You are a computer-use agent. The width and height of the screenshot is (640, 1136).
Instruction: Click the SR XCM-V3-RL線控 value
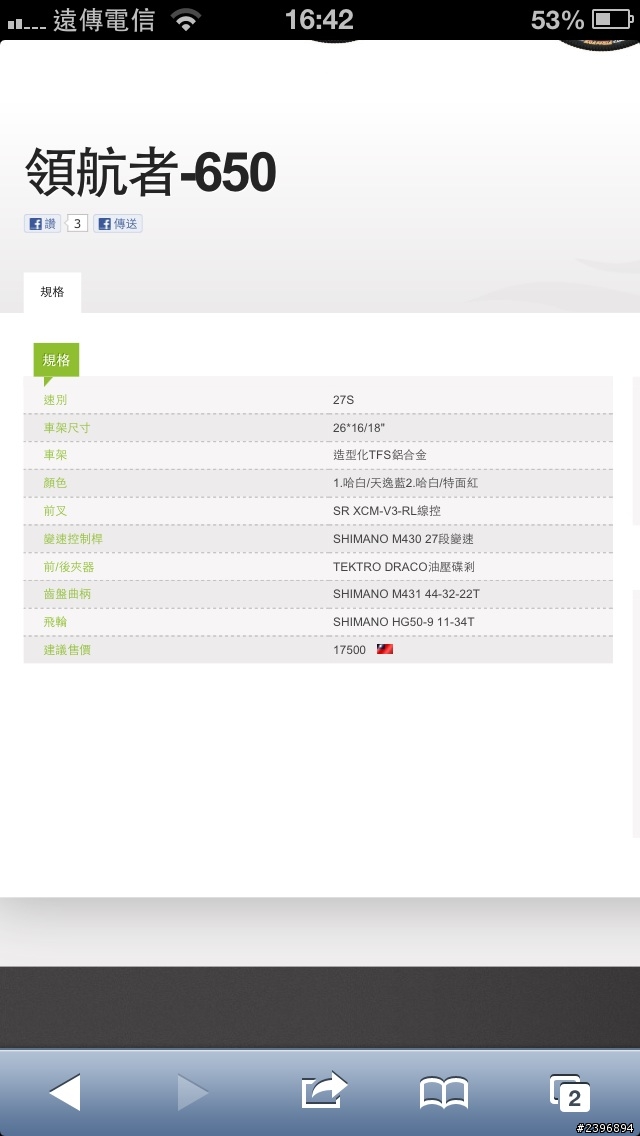coord(386,511)
